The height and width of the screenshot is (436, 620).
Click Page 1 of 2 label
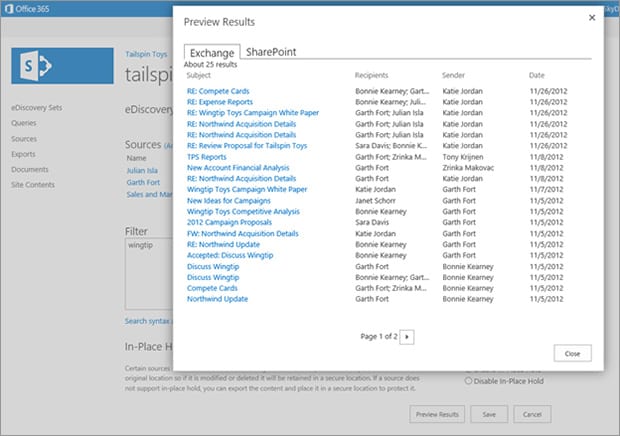[x=379, y=336]
